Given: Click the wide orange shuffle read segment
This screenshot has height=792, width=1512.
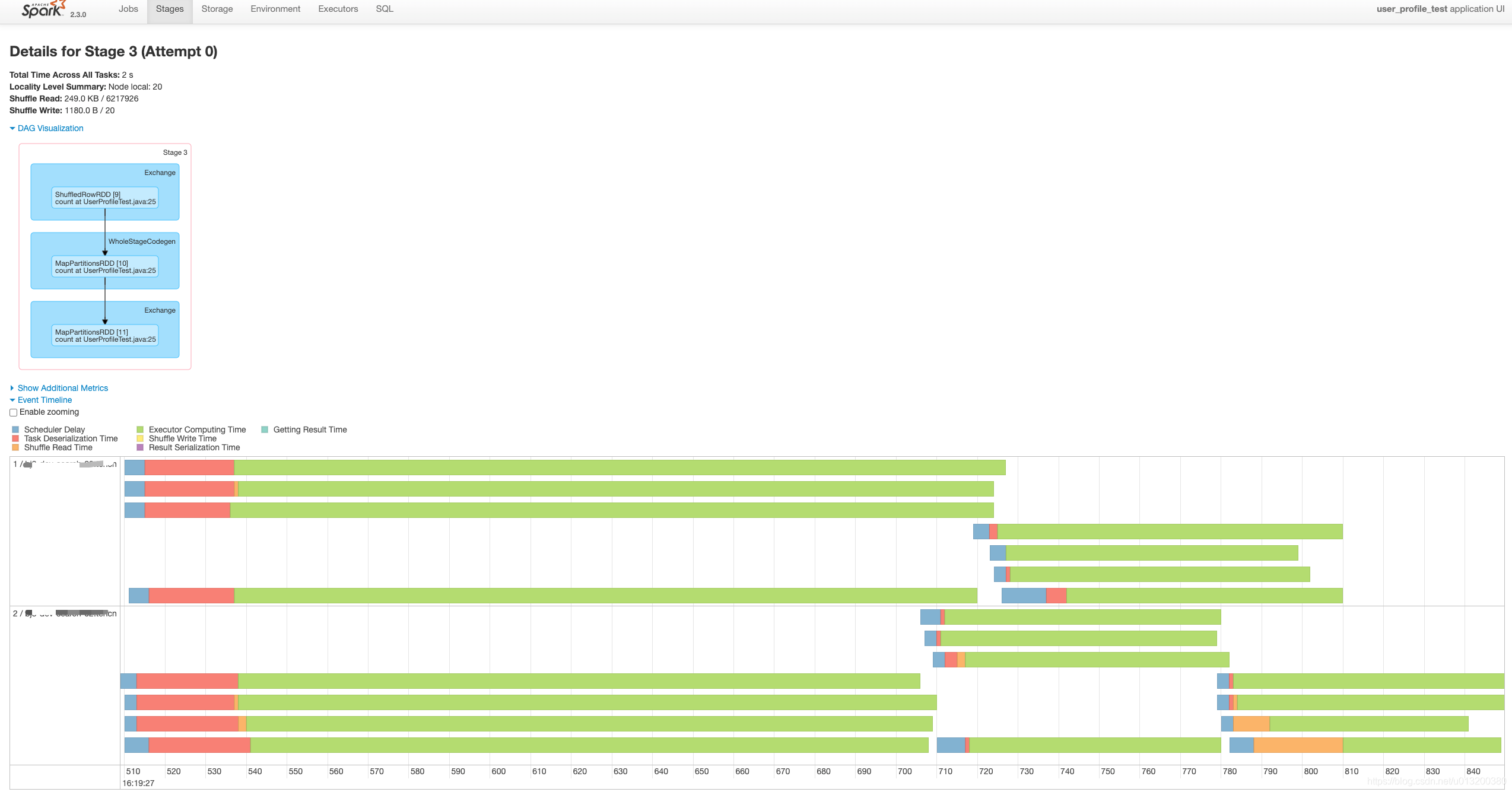Looking at the screenshot, I should (1298, 745).
